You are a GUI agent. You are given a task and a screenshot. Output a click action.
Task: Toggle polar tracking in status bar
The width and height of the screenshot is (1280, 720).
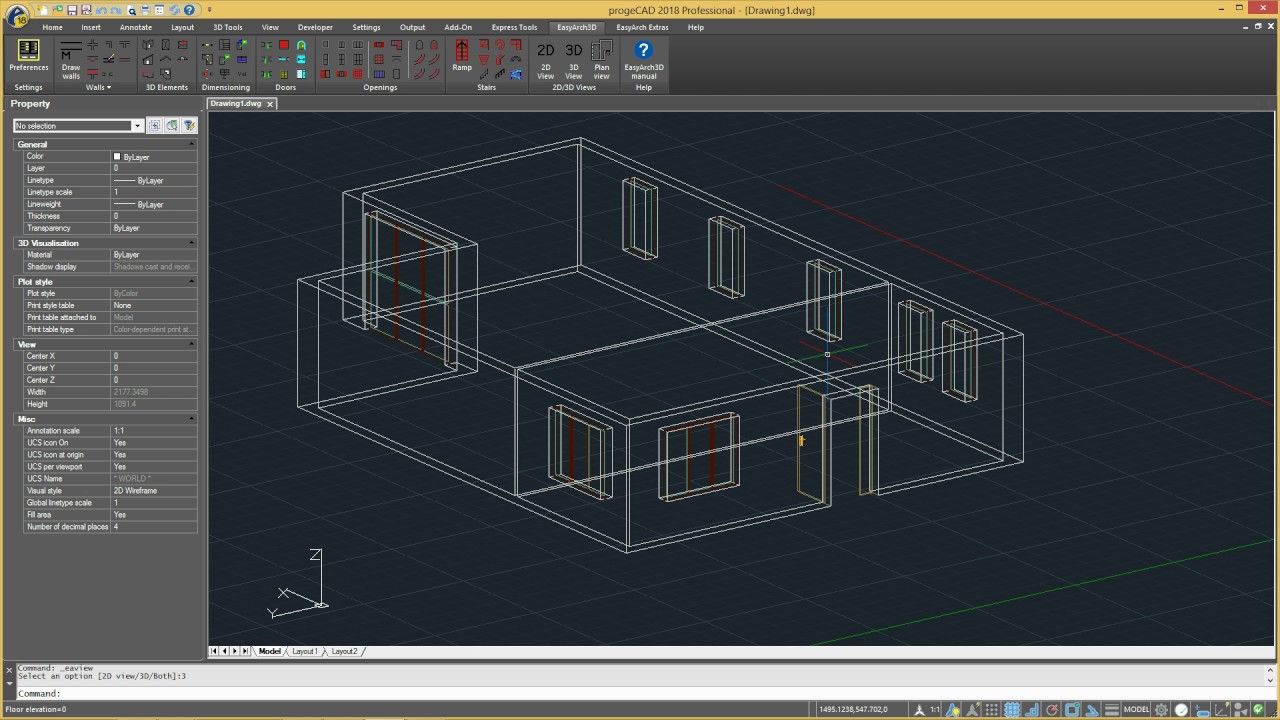(1053, 710)
